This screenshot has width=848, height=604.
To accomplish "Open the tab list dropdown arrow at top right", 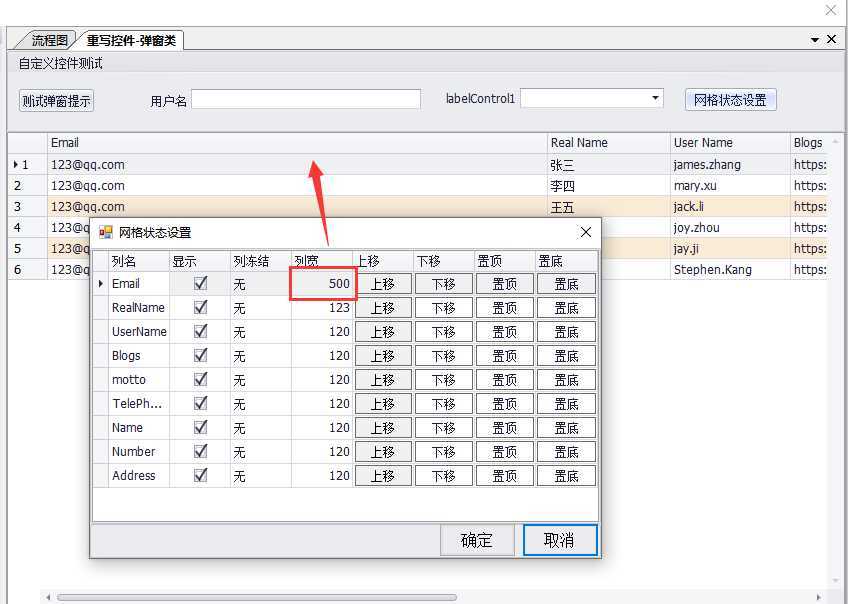I will (x=815, y=40).
